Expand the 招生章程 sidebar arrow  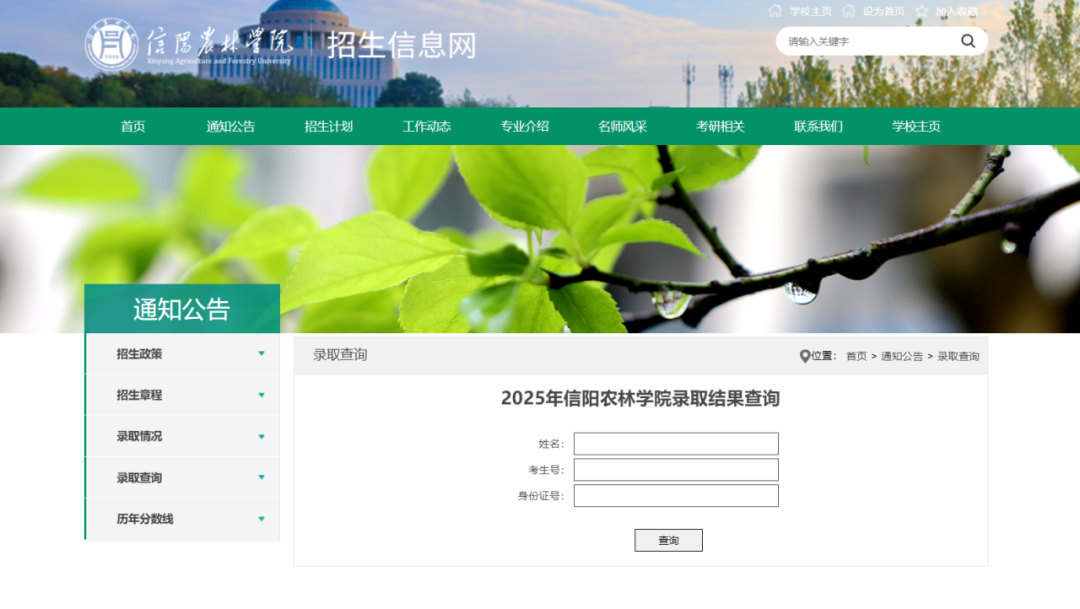click(261, 395)
